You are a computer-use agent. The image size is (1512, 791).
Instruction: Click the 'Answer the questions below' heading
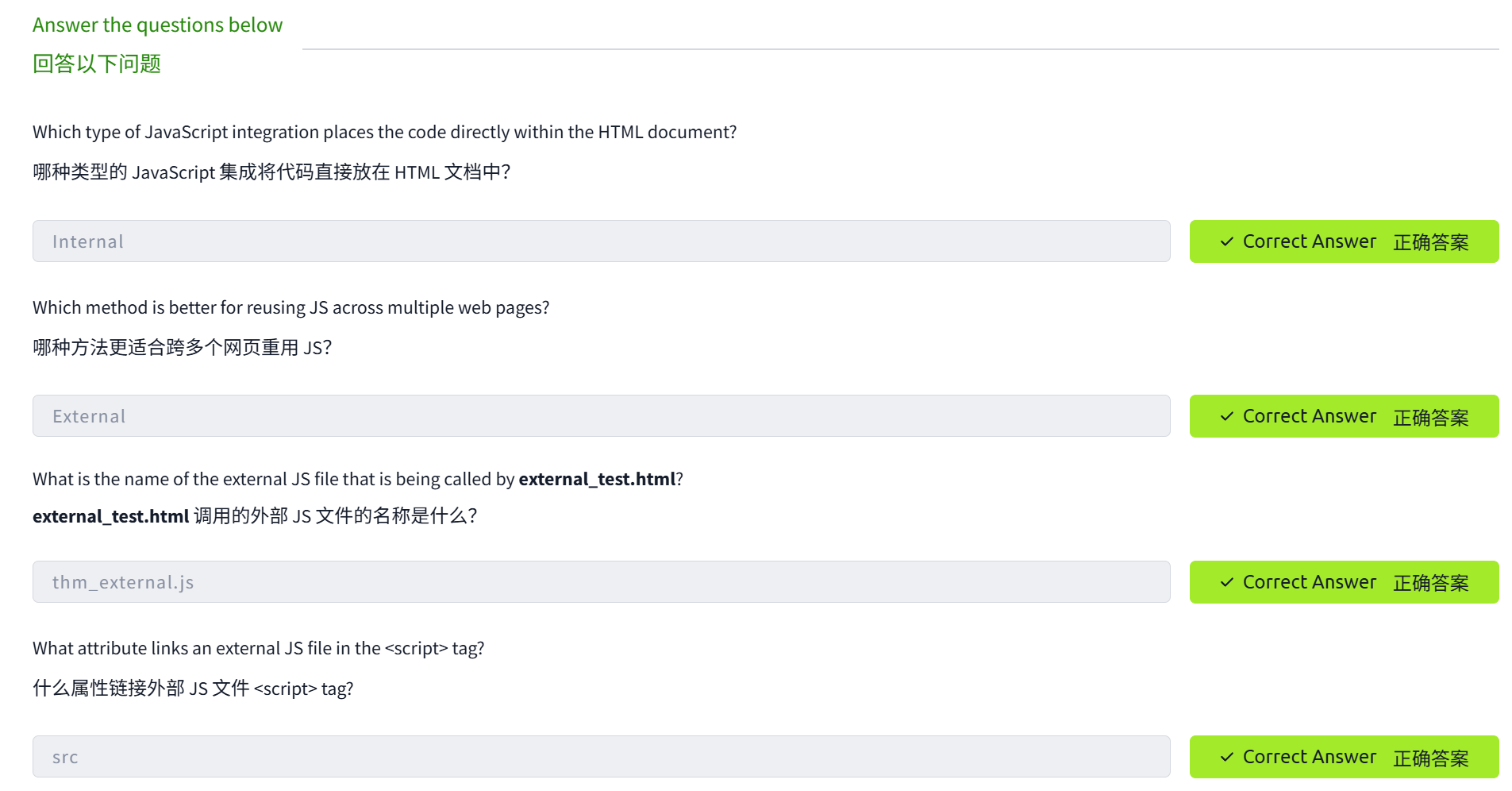pos(157,25)
